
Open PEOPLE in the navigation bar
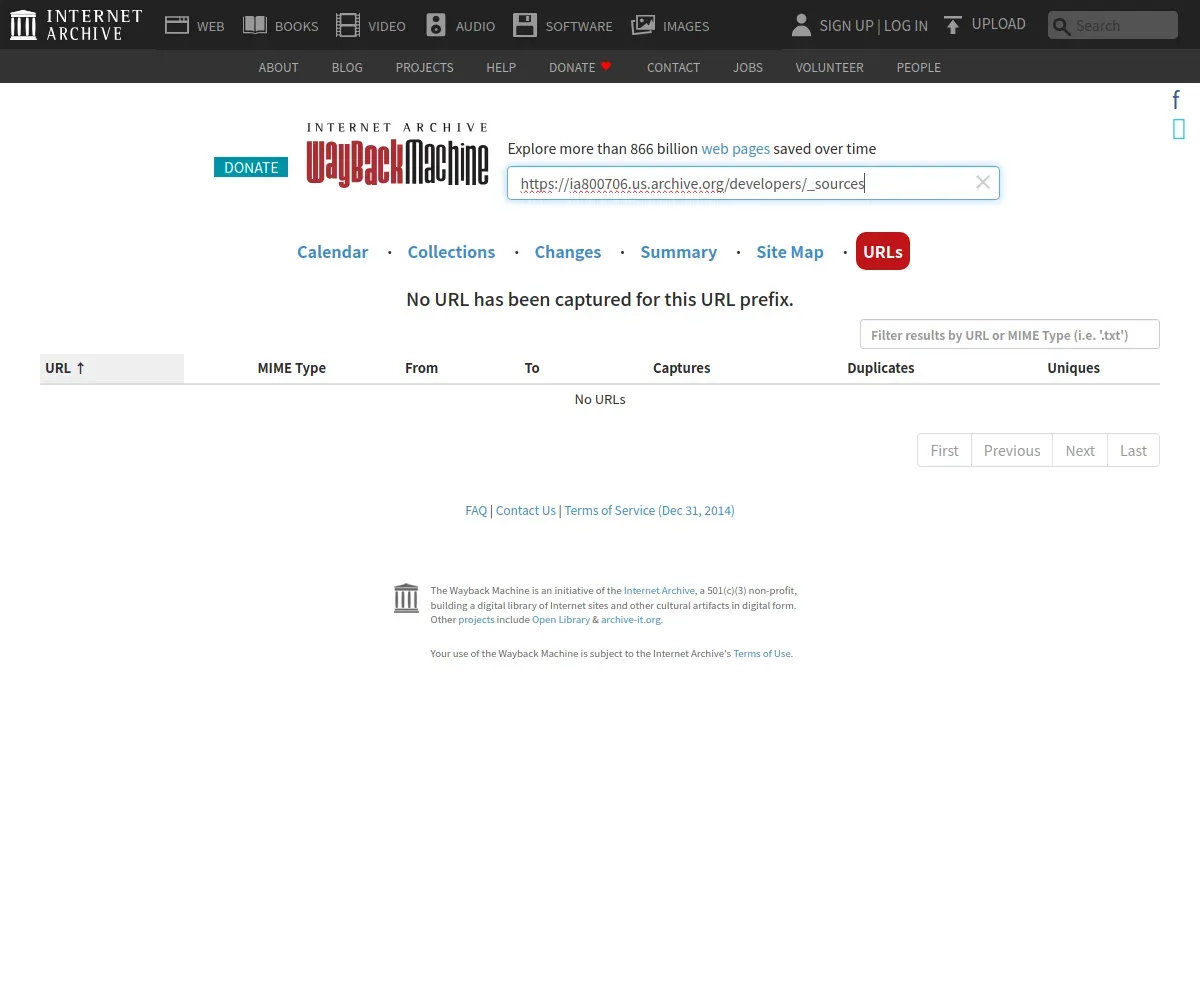(x=918, y=67)
